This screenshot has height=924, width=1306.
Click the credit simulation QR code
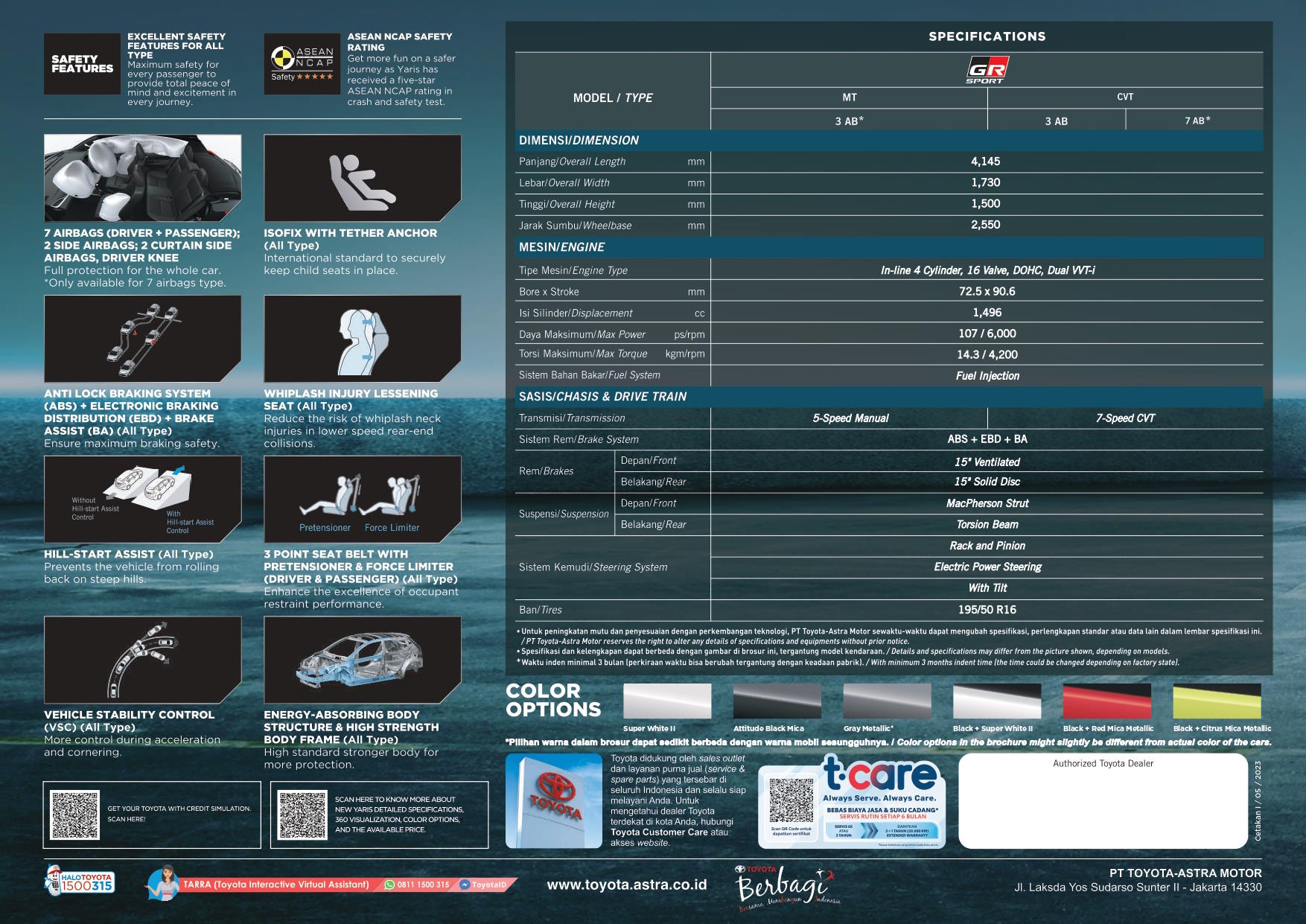click(74, 815)
